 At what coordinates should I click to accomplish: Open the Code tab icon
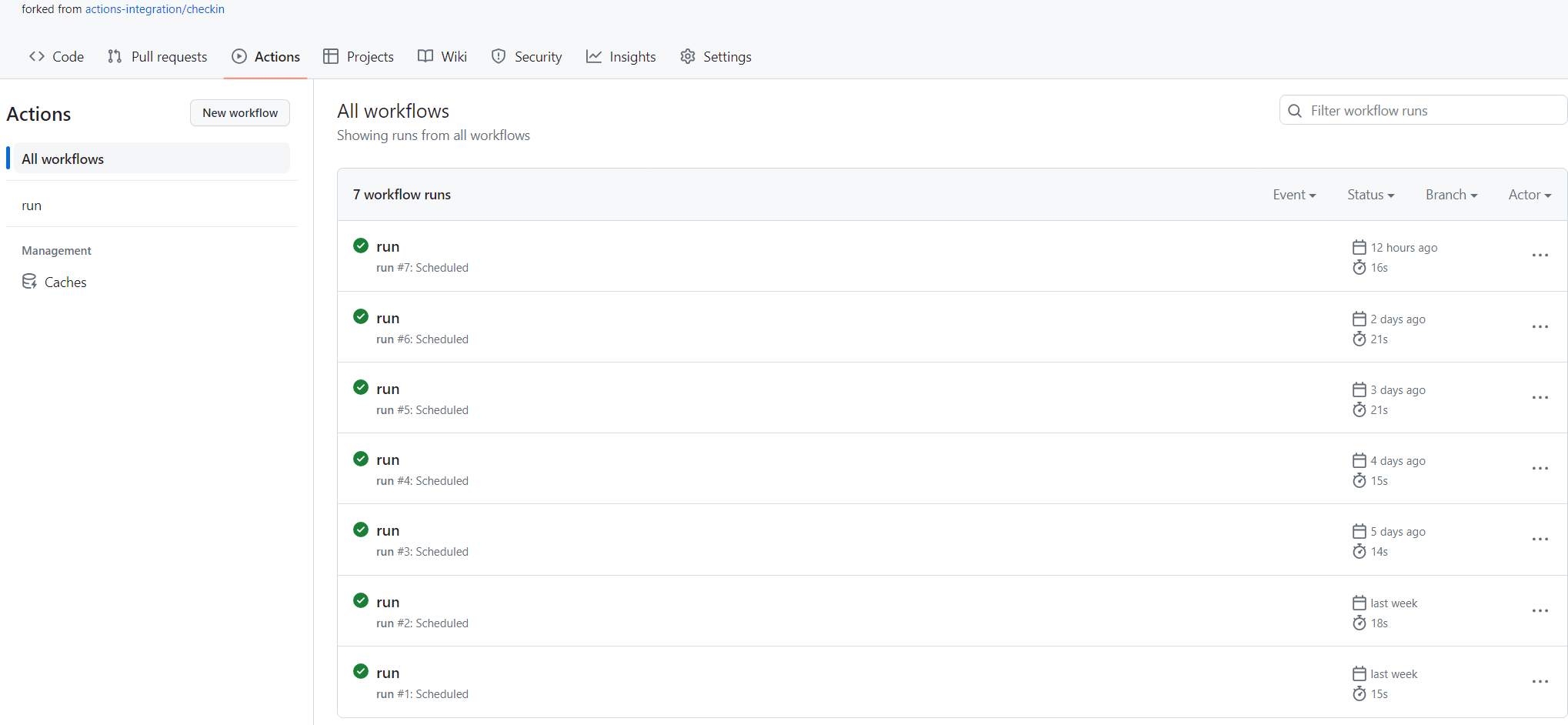point(36,56)
